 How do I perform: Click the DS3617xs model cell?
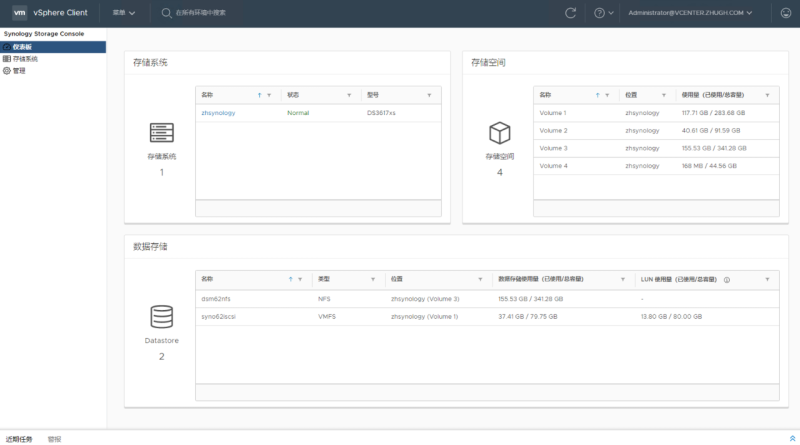pyautogui.click(x=381, y=113)
